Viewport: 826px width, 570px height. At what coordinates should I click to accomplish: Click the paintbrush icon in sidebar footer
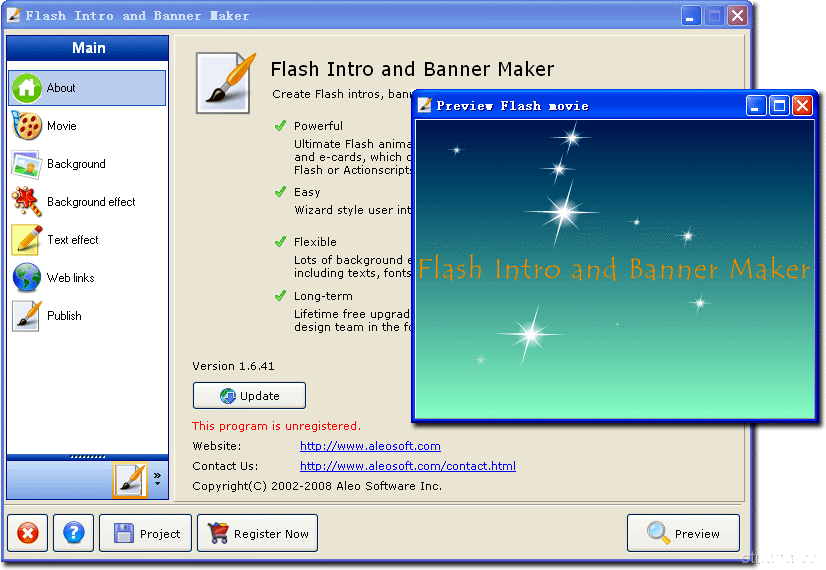[x=130, y=480]
